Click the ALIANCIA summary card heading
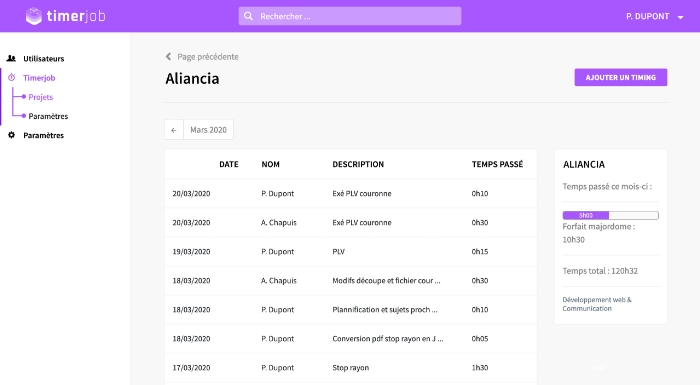The height and width of the screenshot is (385, 700). [x=584, y=164]
